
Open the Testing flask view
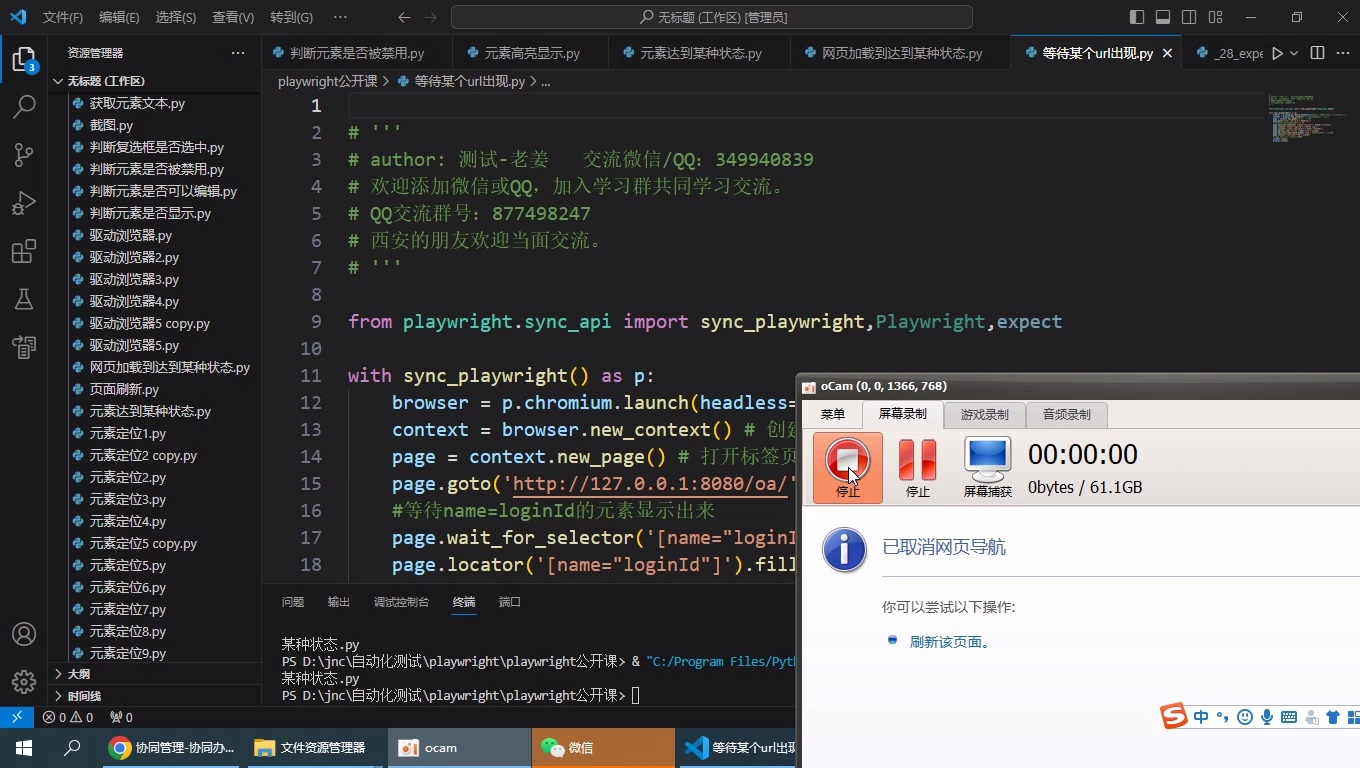(x=24, y=299)
